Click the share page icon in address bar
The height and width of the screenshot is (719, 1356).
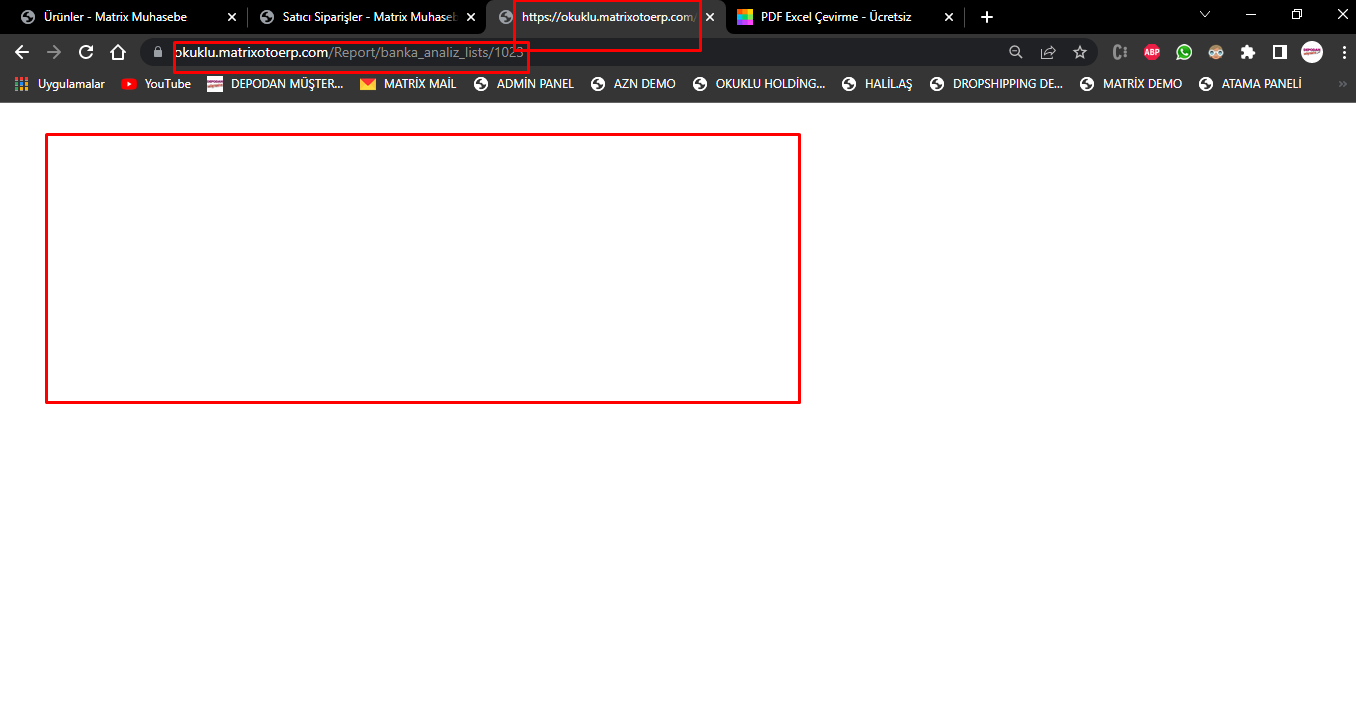[1047, 52]
